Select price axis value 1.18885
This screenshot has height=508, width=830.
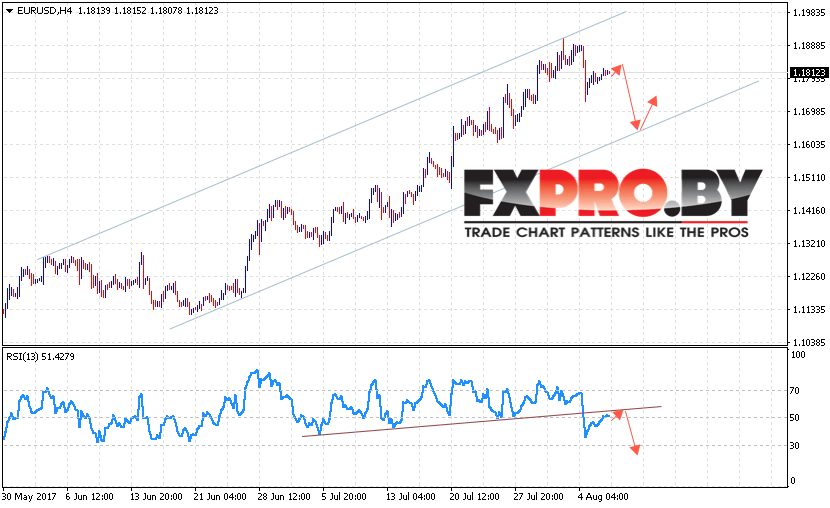point(809,46)
